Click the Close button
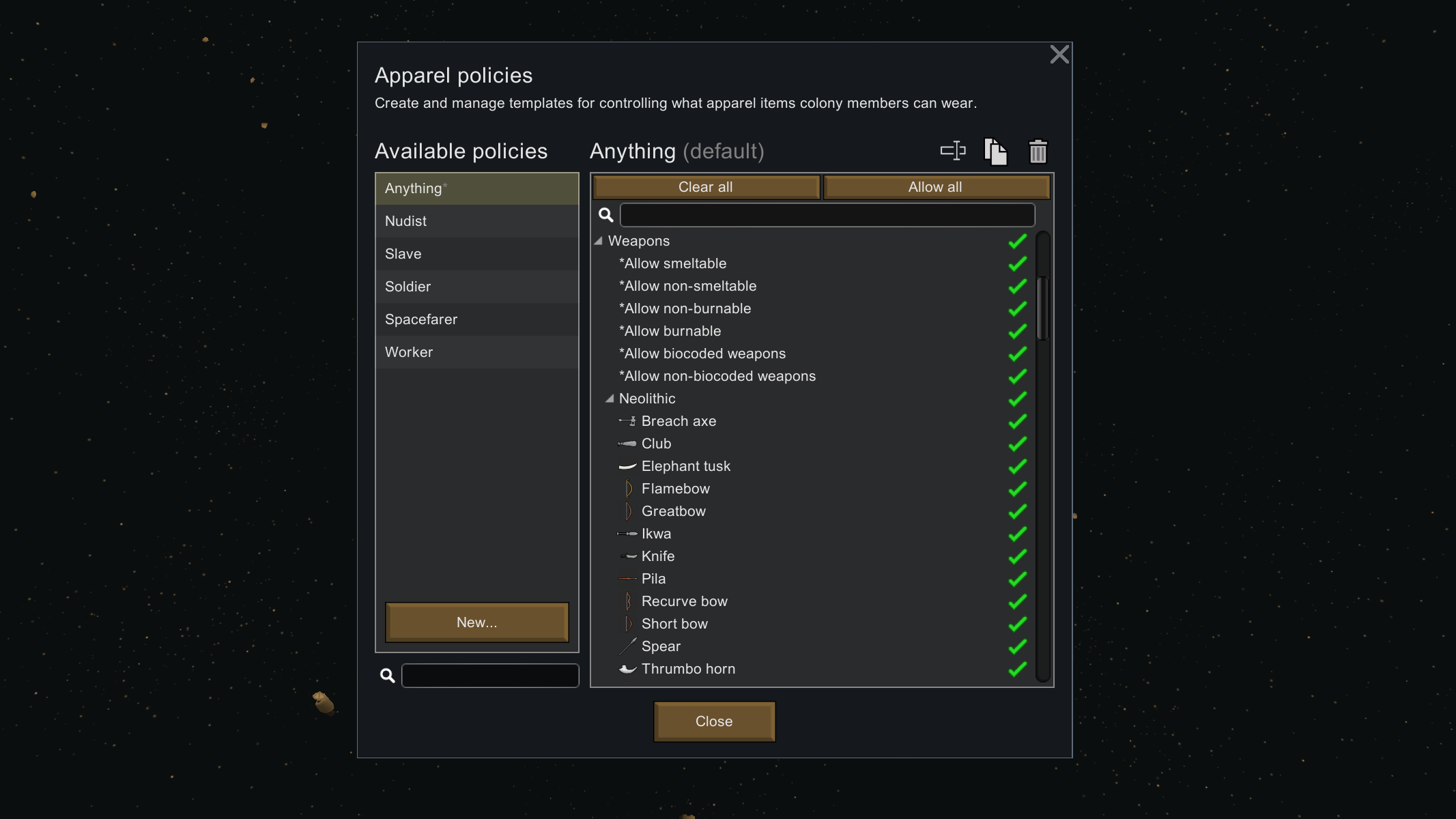1456x819 pixels. [714, 721]
